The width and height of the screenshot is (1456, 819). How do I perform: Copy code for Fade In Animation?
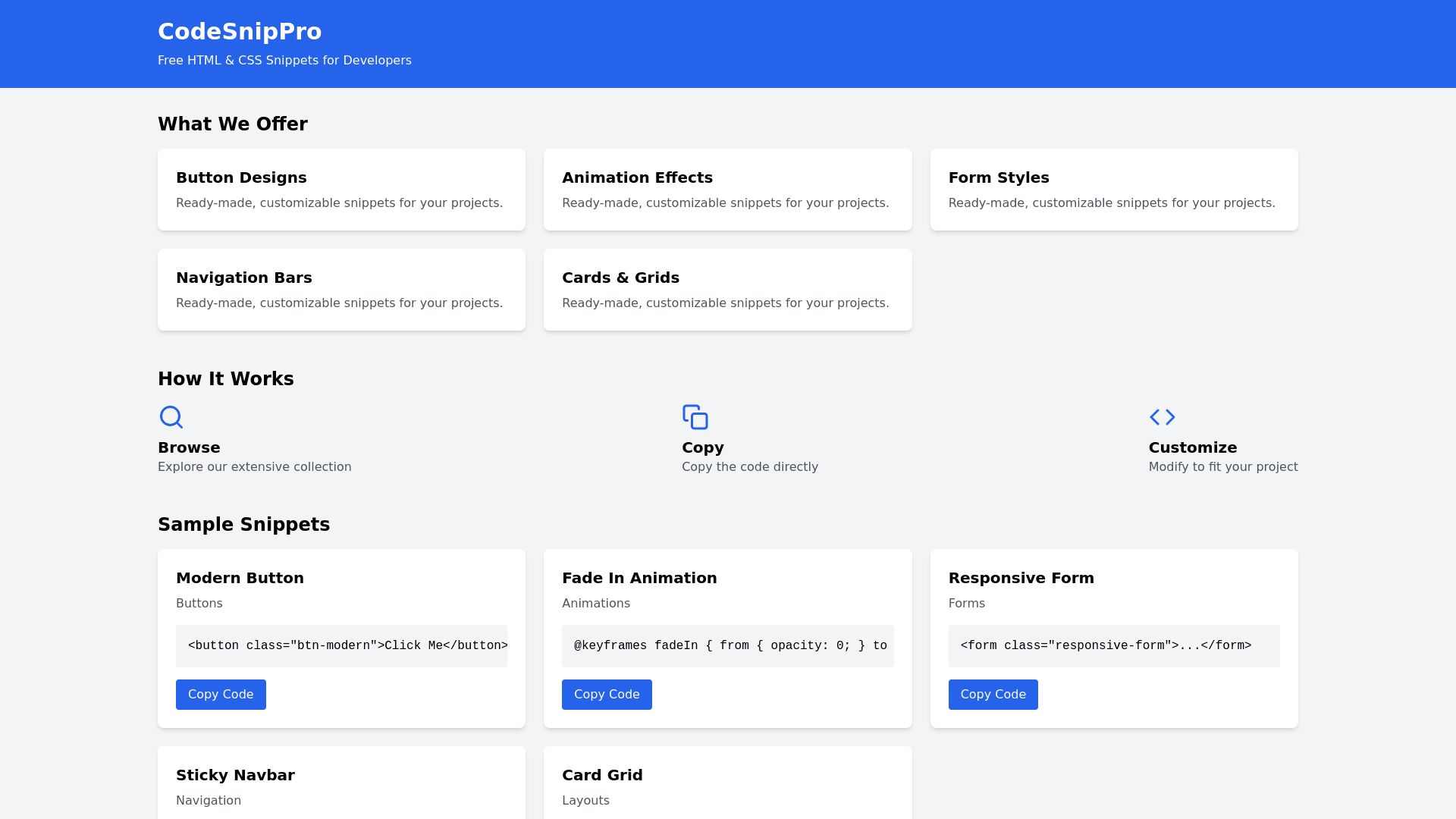(x=607, y=695)
